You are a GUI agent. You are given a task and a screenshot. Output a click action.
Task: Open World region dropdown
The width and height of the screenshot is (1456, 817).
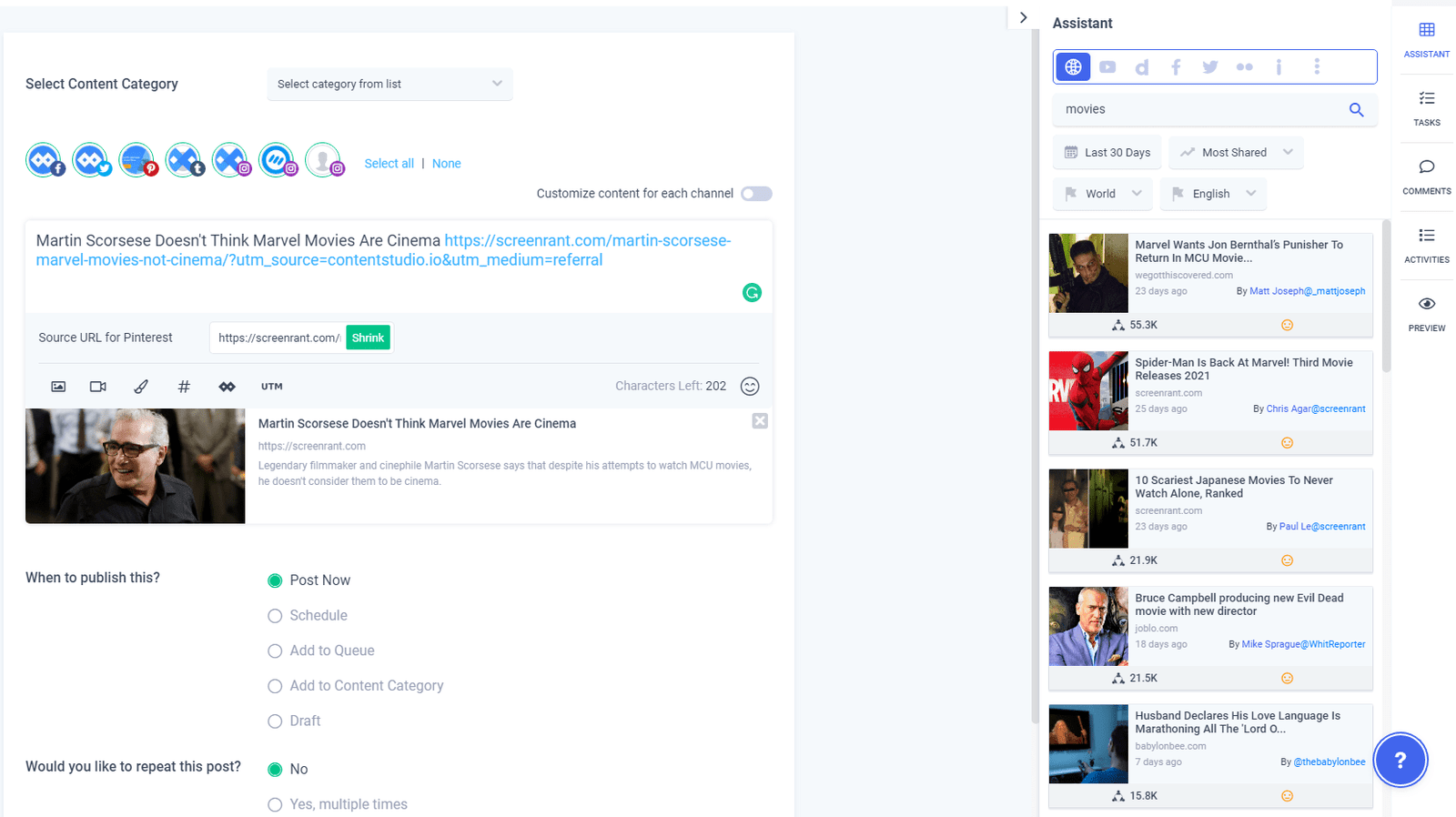tap(1103, 194)
